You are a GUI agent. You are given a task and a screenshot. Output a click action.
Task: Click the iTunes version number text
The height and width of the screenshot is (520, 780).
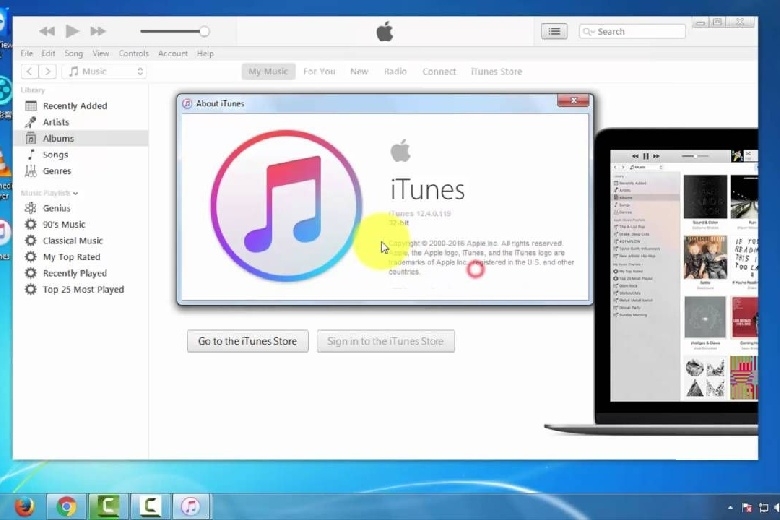[420, 213]
